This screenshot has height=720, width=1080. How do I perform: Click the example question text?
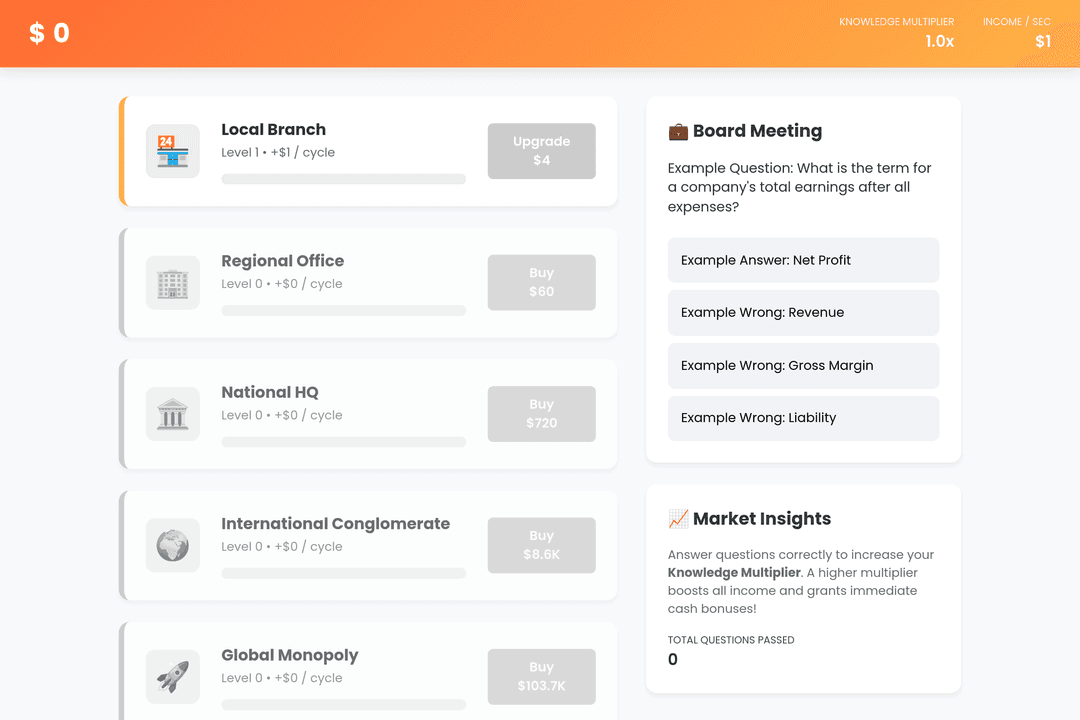[799, 187]
